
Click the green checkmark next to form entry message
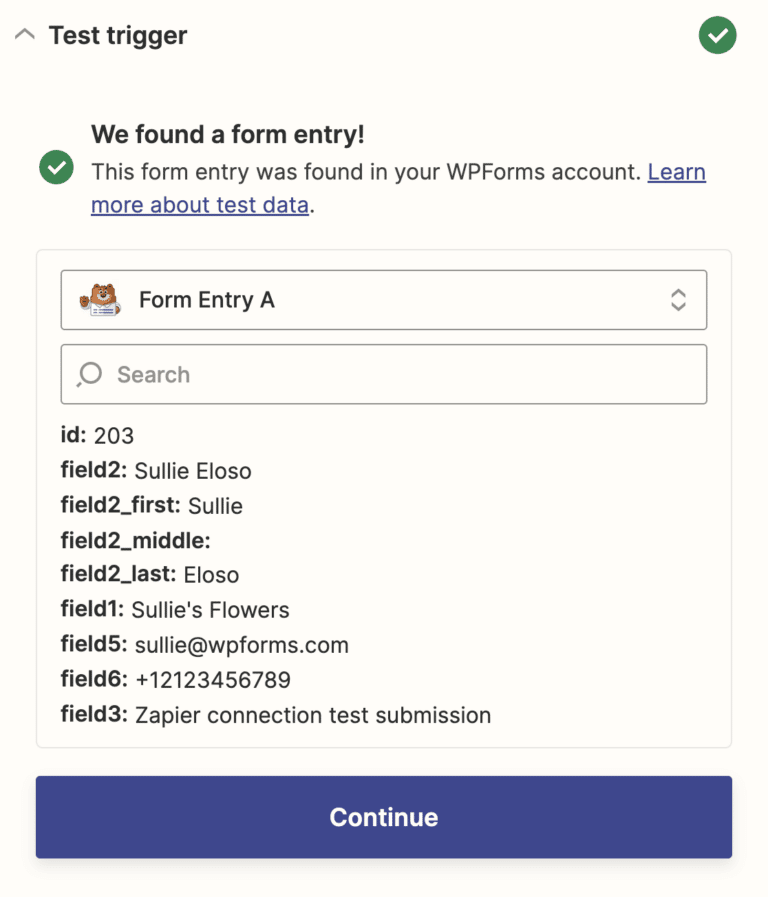[56, 168]
